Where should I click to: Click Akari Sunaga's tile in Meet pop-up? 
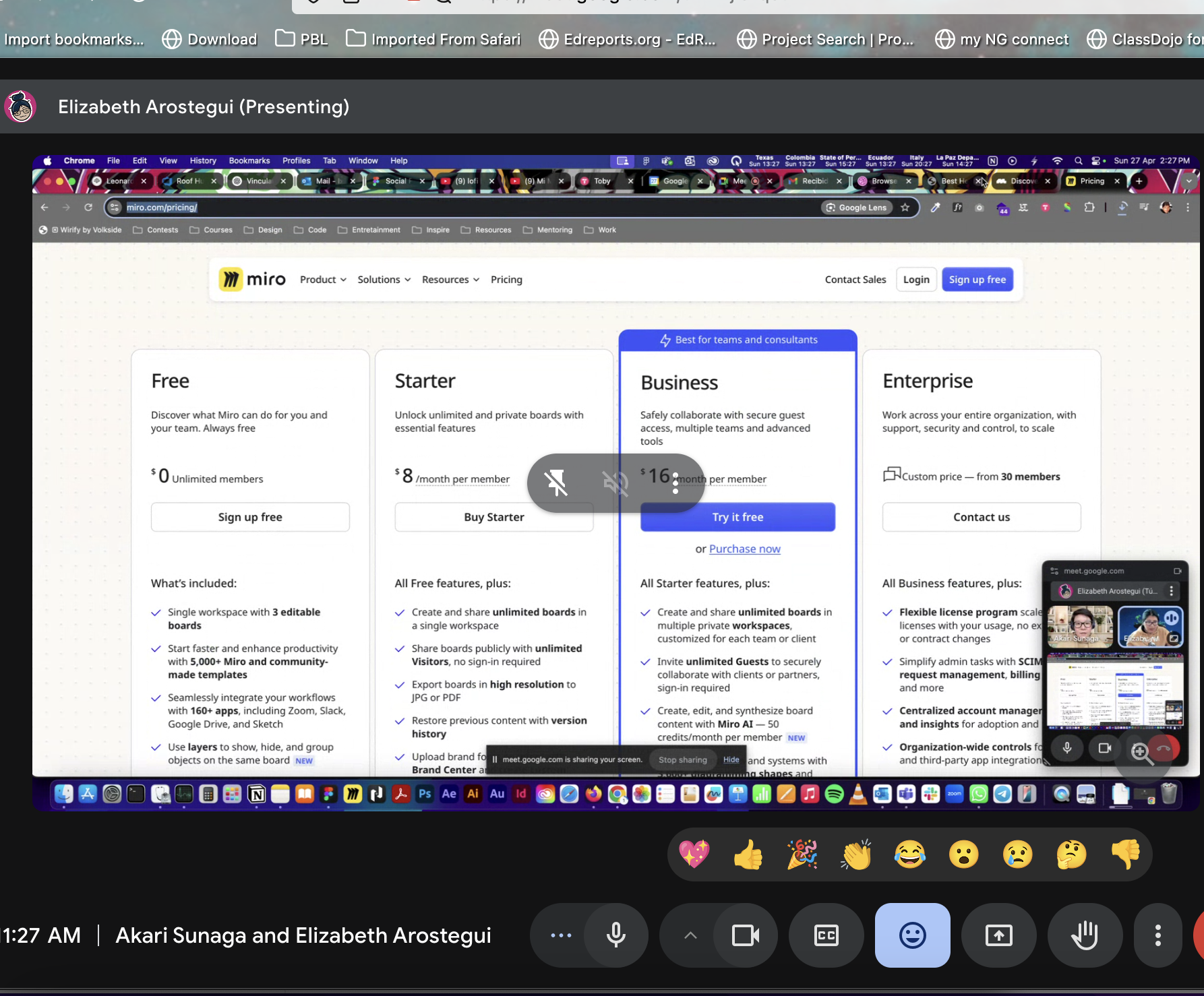coord(1080,627)
